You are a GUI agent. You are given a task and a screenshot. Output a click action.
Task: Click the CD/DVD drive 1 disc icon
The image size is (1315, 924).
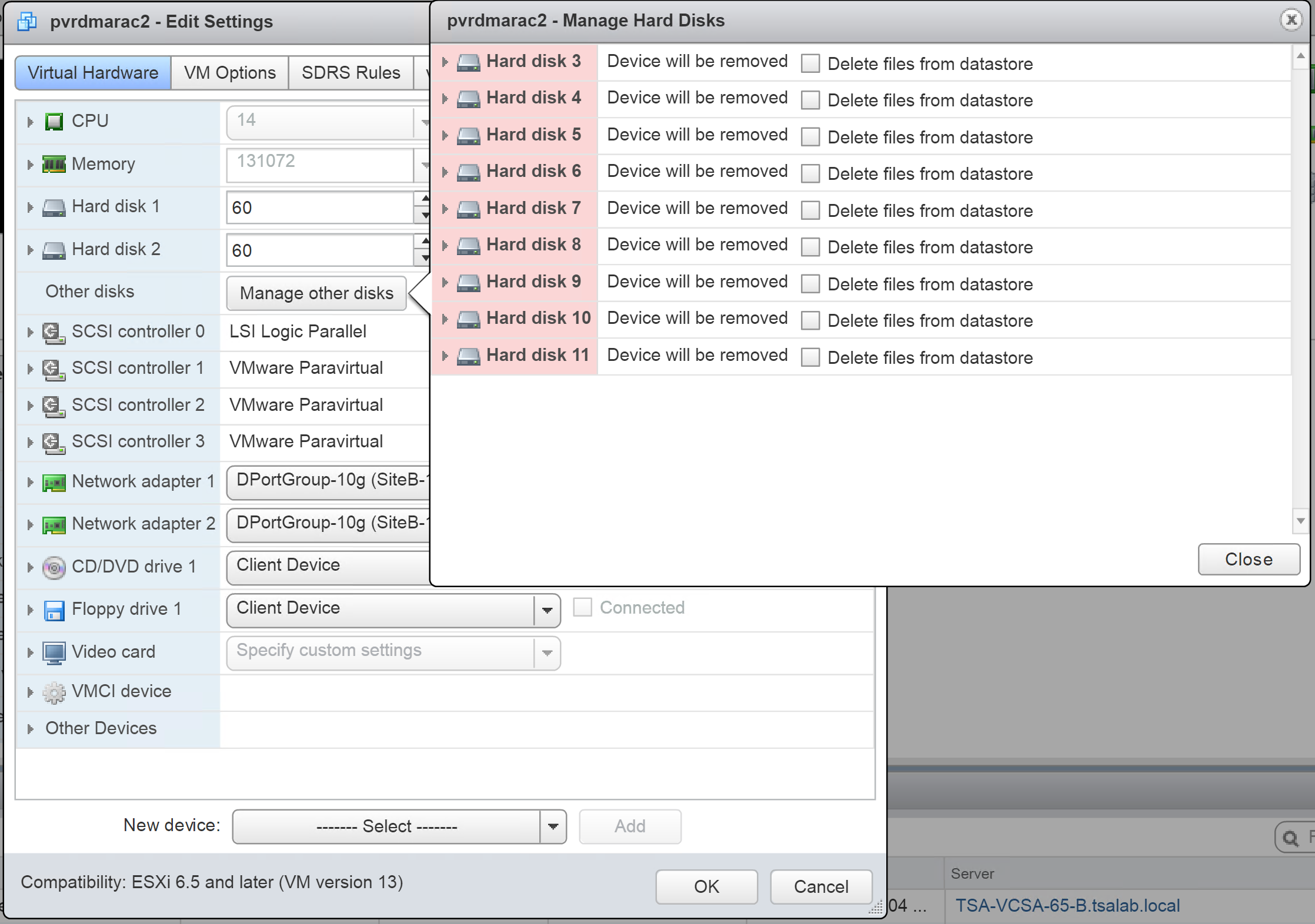tap(54, 567)
